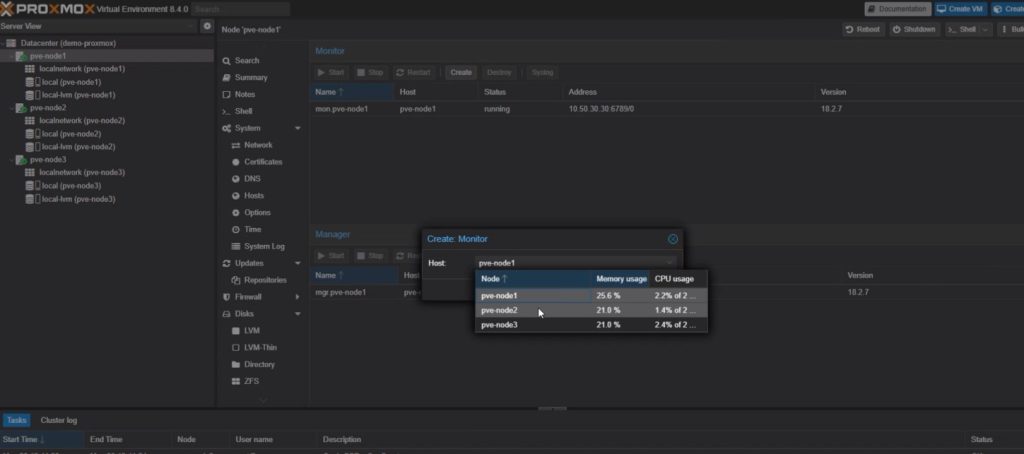This screenshot has width=1024, height=454.
Task: Click the Shell button in top toolbar
Action: click(962, 29)
